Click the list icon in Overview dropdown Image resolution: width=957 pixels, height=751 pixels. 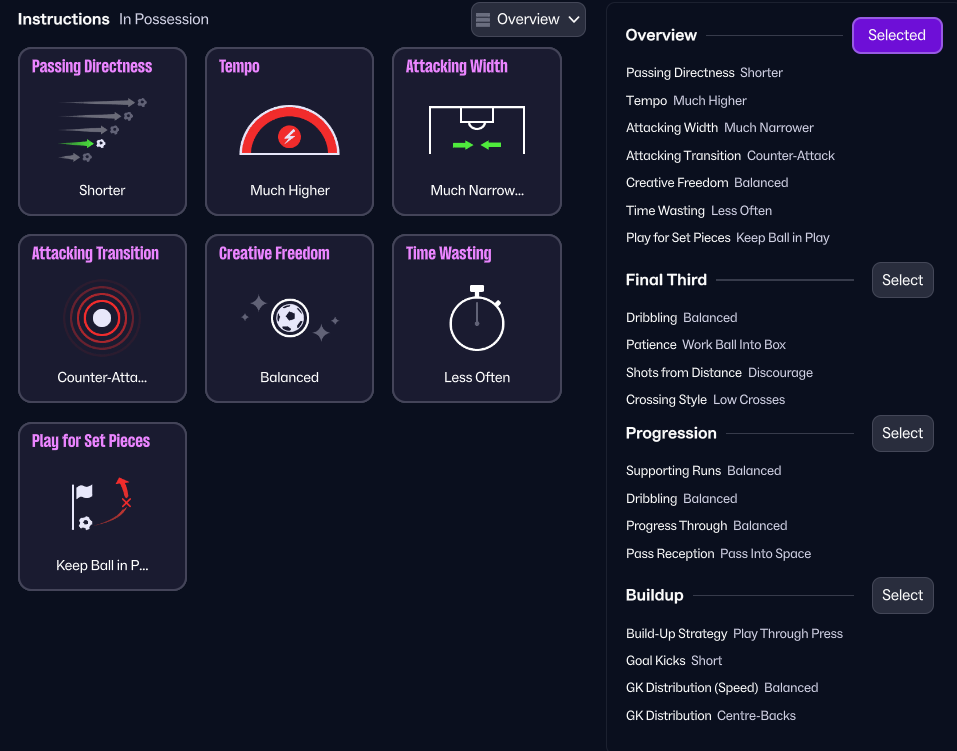[x=483, y=20]
